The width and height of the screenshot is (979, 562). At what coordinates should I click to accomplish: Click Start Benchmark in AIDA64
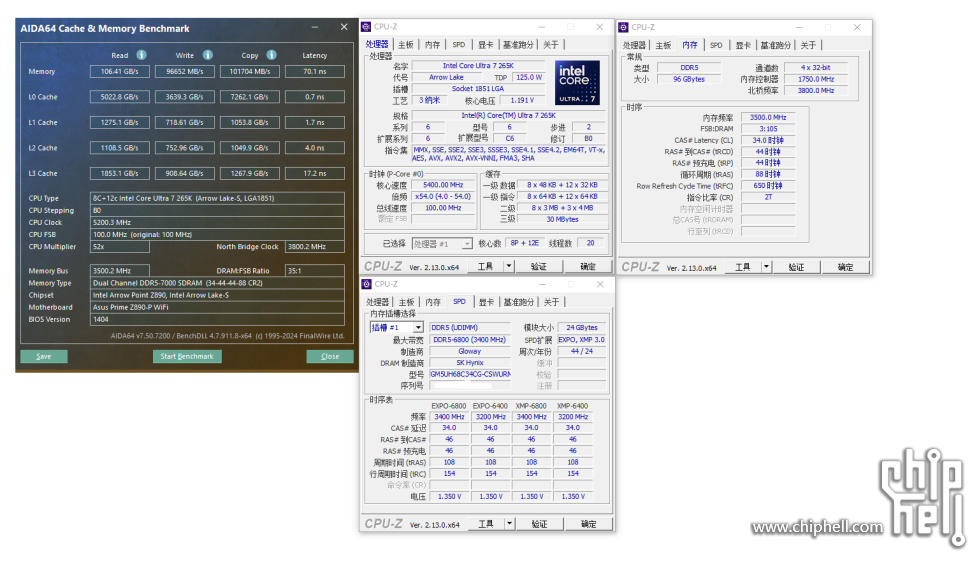tap(187, 356)
